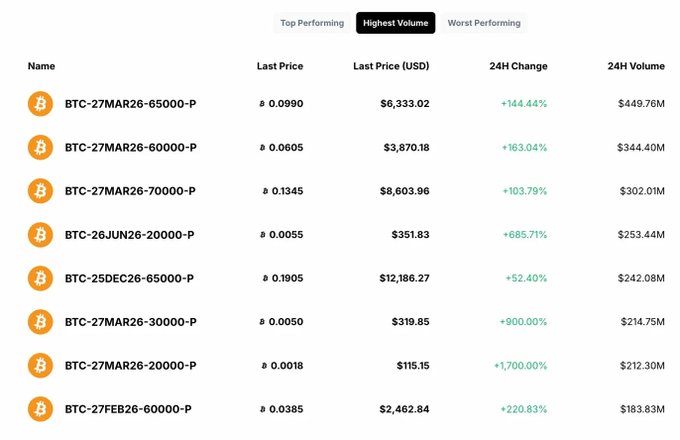The width and height of the screenshot is (680, 440).
Task: Open the BTC-27FEB26-60000-P instrument link
Action: [x=128, y=409]
